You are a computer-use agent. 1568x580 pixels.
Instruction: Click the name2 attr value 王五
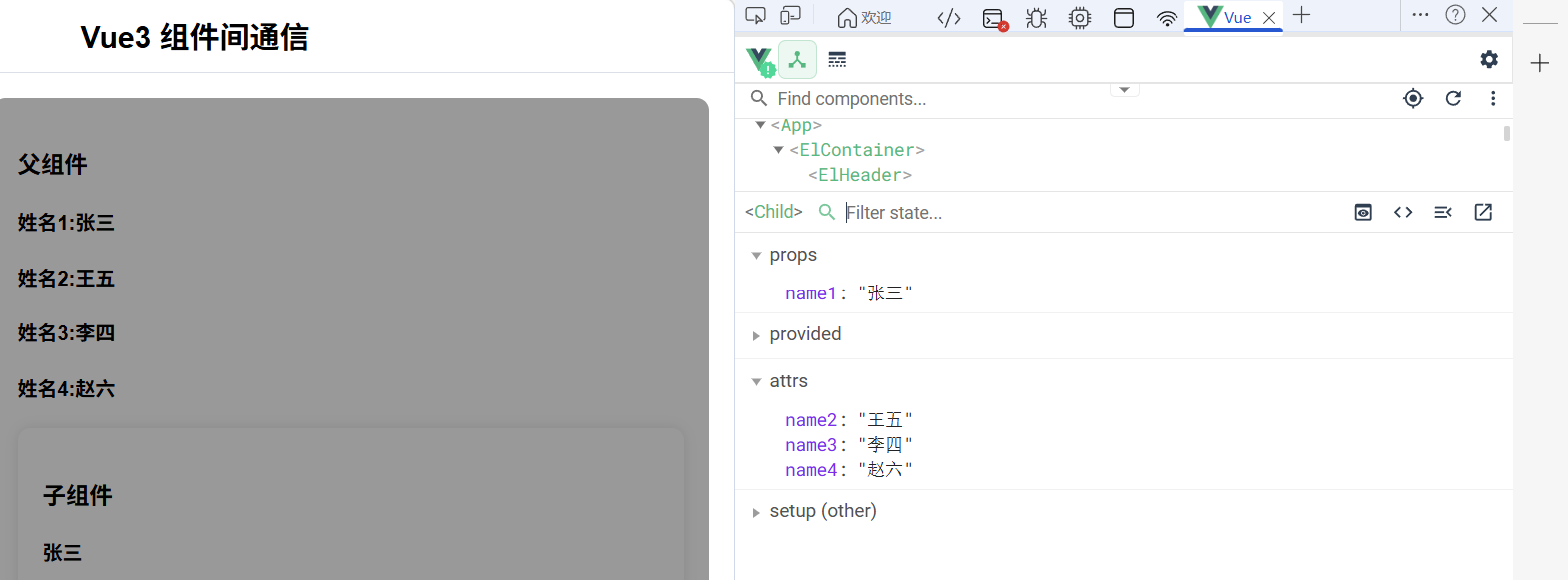885,420
